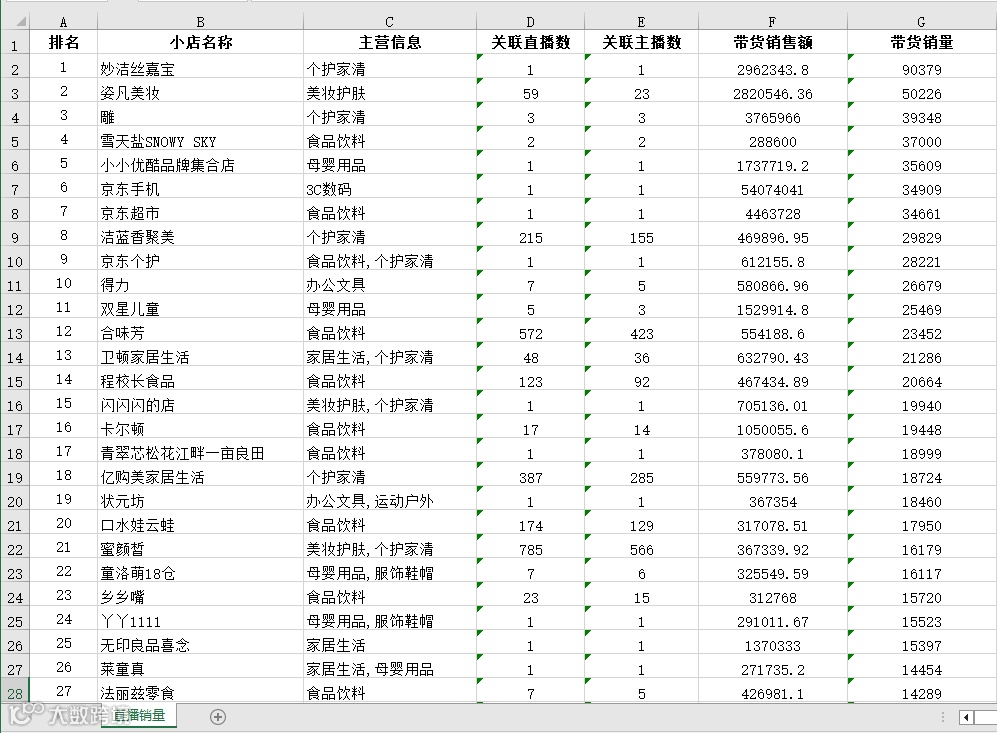997x733 pixels.
Task: Add a new sheet with plus icon
Action: (x=217, y=716)
